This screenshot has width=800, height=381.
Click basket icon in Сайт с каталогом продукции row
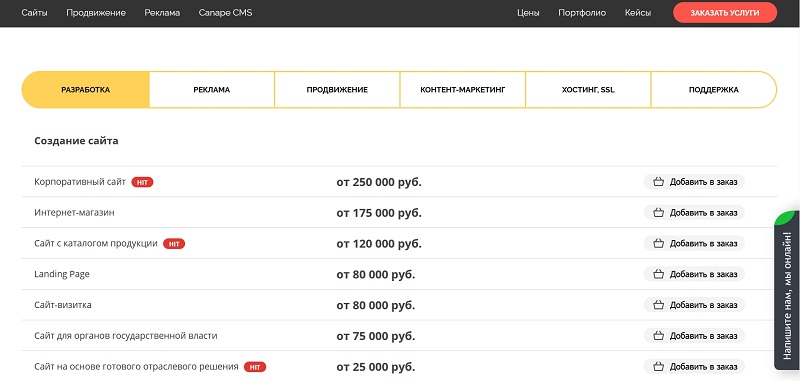659,243
